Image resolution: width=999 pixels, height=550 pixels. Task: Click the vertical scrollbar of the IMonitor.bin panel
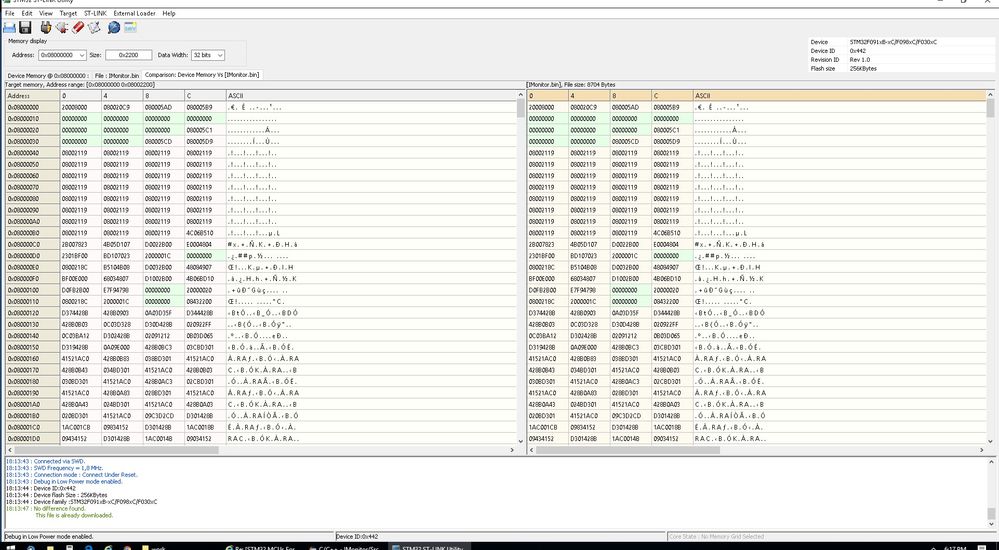pyautogui.click(x=991, y=268)
